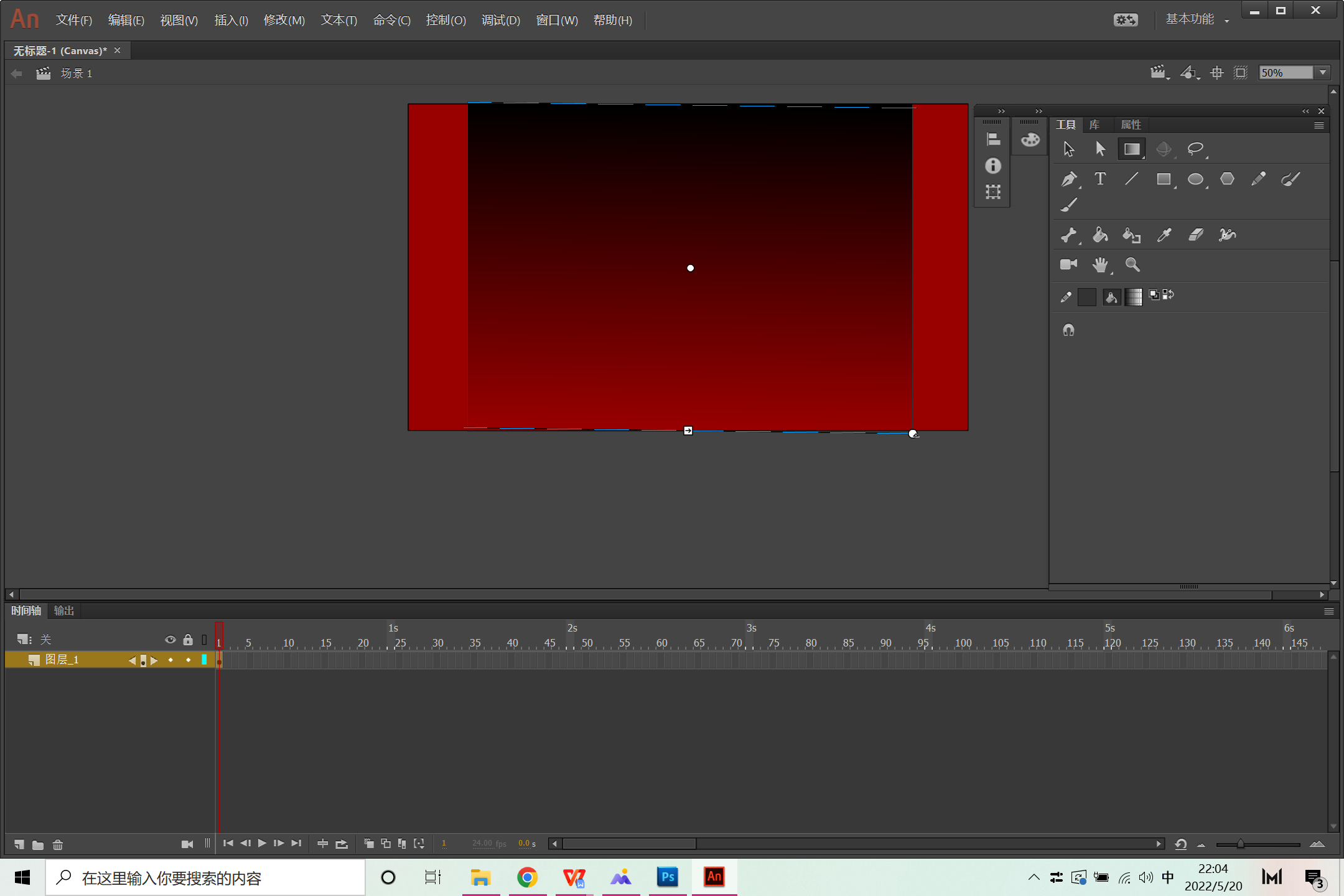Toggle loop playback button in timeline
The width and height of the screenshot is (1344, 896).
[x=342, y=844]
